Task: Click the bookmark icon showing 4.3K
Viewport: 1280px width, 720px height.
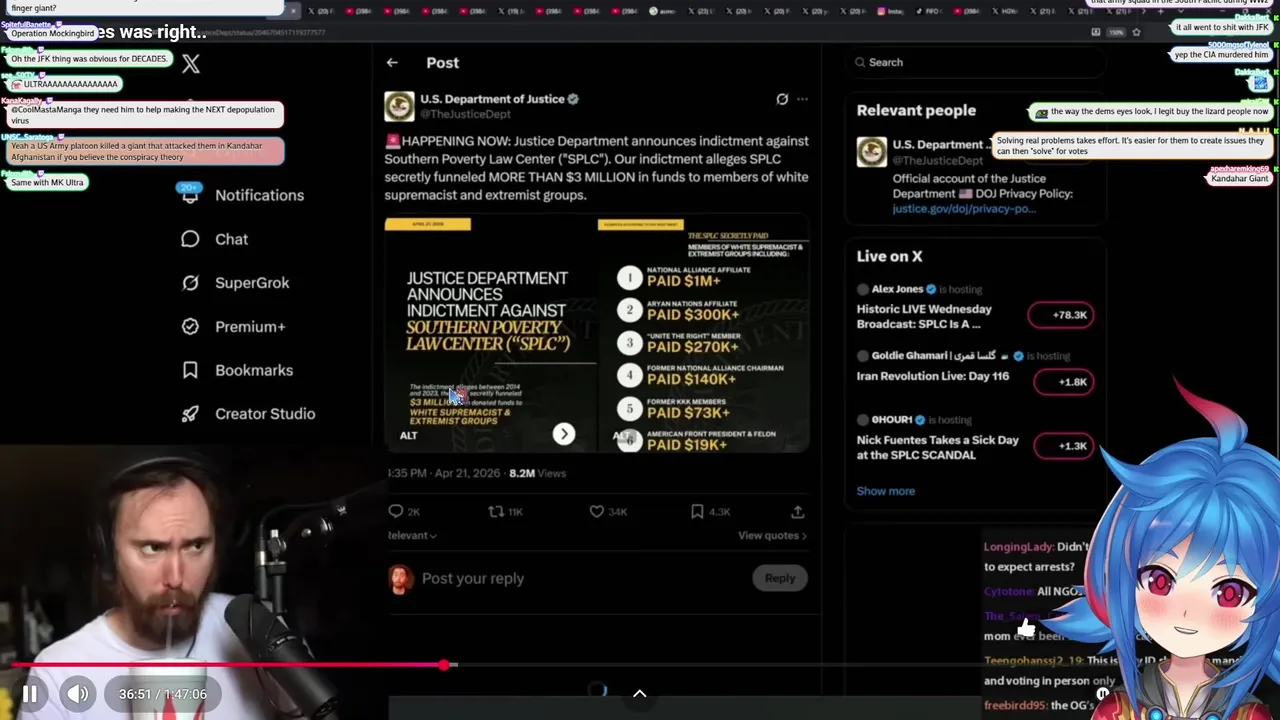Action: coord(697,511)
